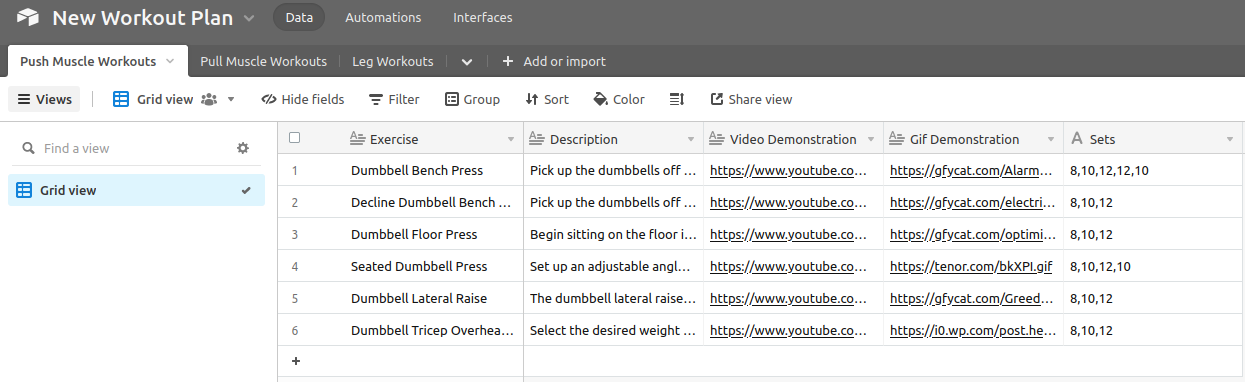Open the tenor.com/bkXPI.gif link
Screen dimensions: 1245x382
click(x=971, y=267)
